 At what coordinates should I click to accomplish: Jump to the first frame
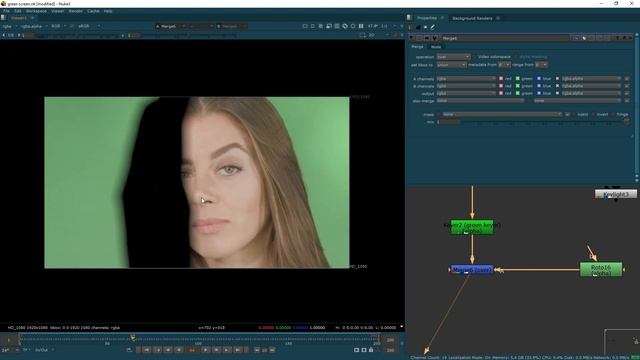pyautogui.click(x=147, y=350)
